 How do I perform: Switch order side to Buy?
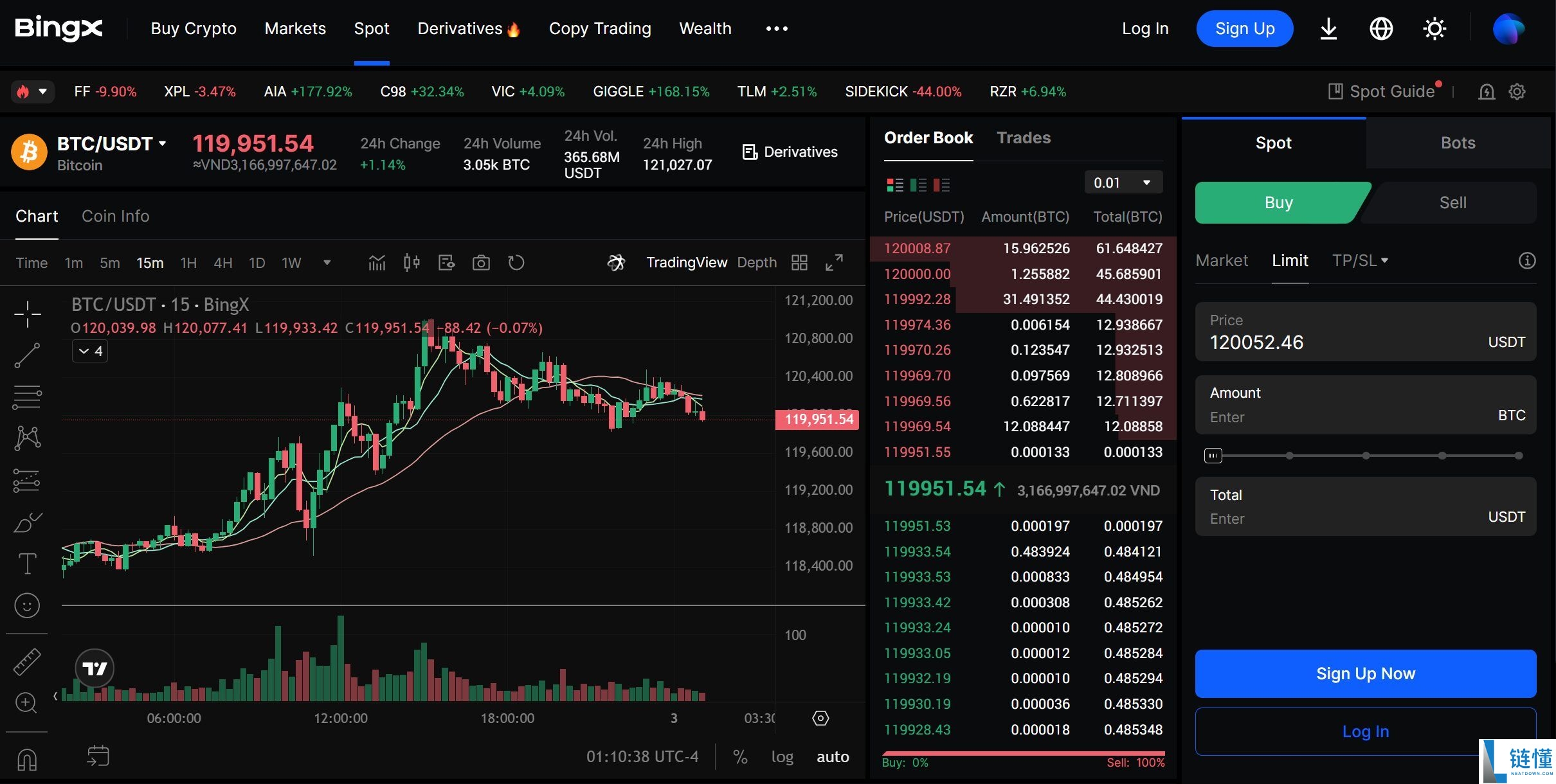[1278, 202]
